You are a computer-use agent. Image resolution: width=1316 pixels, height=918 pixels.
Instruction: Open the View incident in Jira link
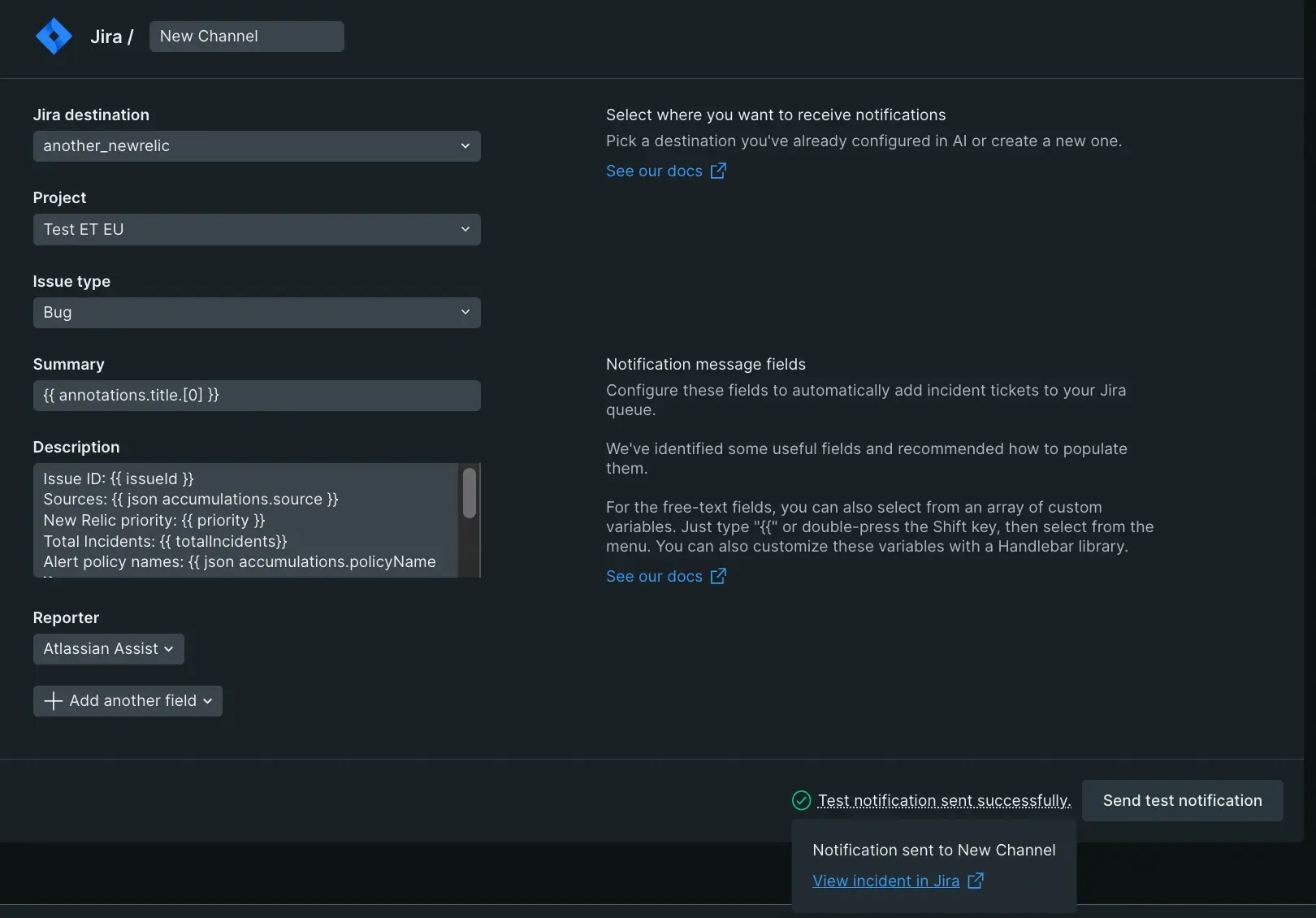(885, 881)
